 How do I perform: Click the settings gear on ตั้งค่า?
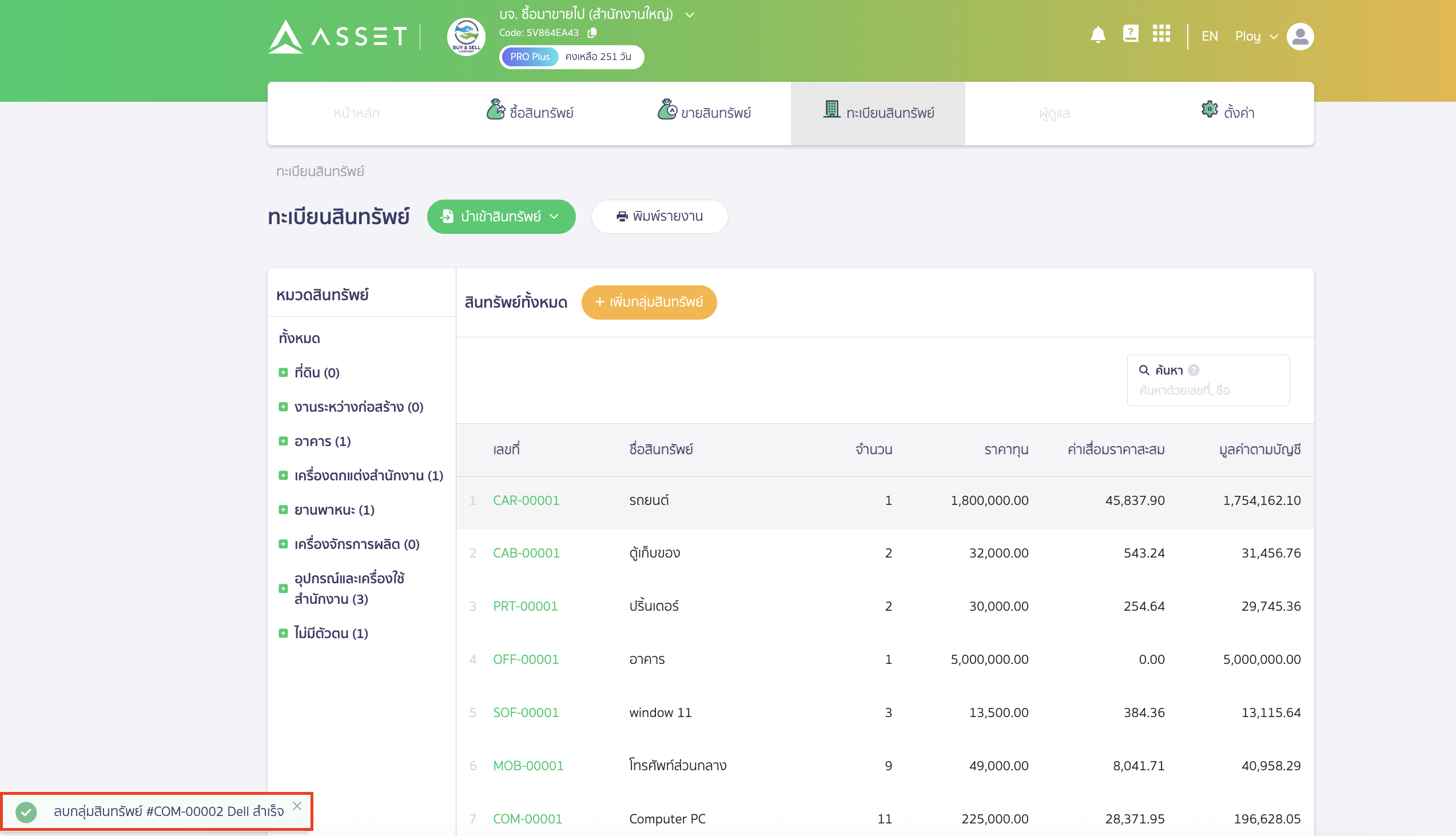pyautogui.click(x=1209, y=112)
